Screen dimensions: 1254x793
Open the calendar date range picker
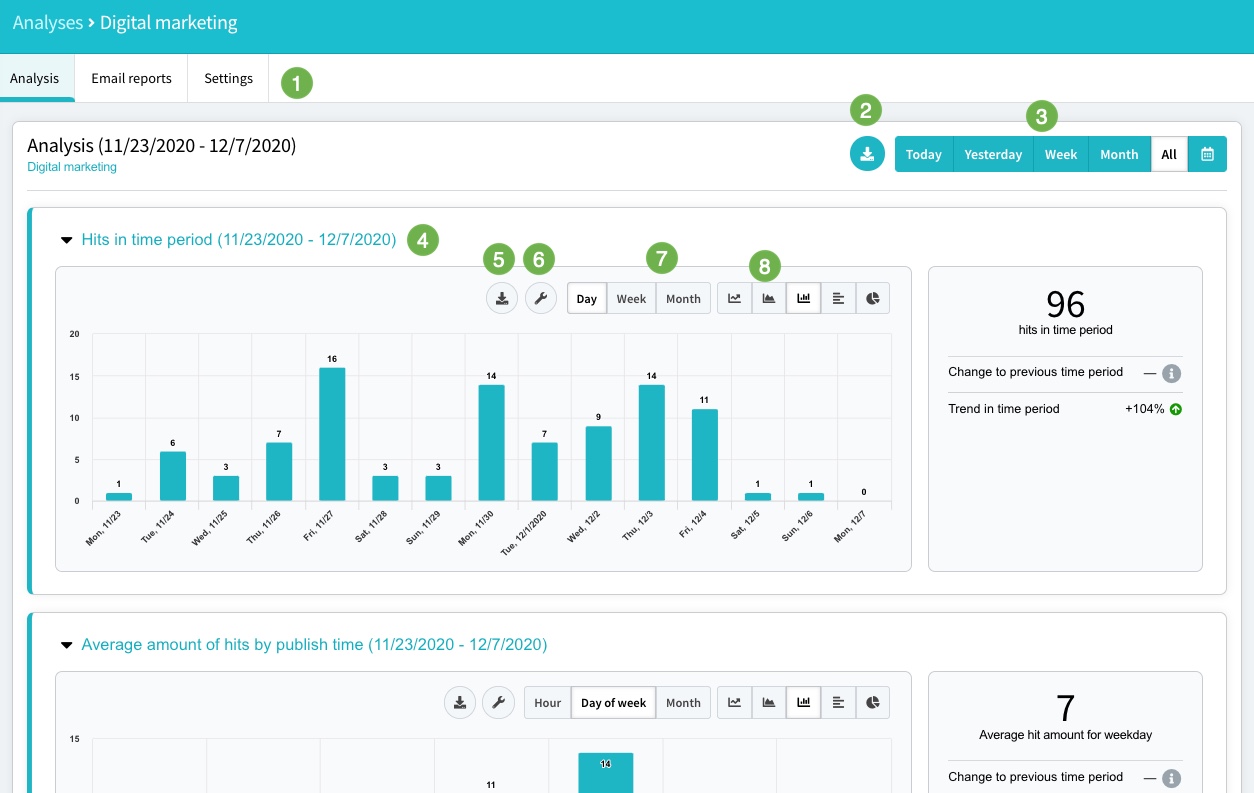1207,154
